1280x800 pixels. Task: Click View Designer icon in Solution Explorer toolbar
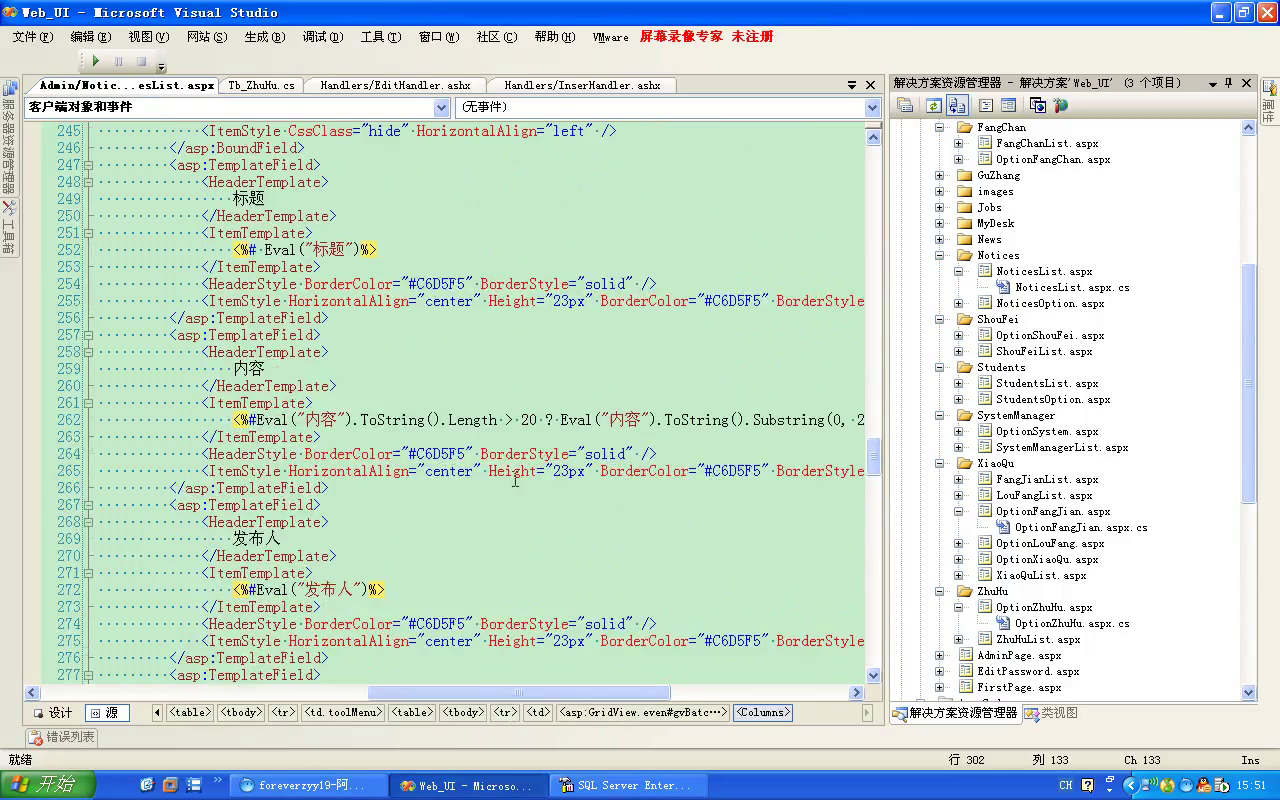pos(1008,105)
